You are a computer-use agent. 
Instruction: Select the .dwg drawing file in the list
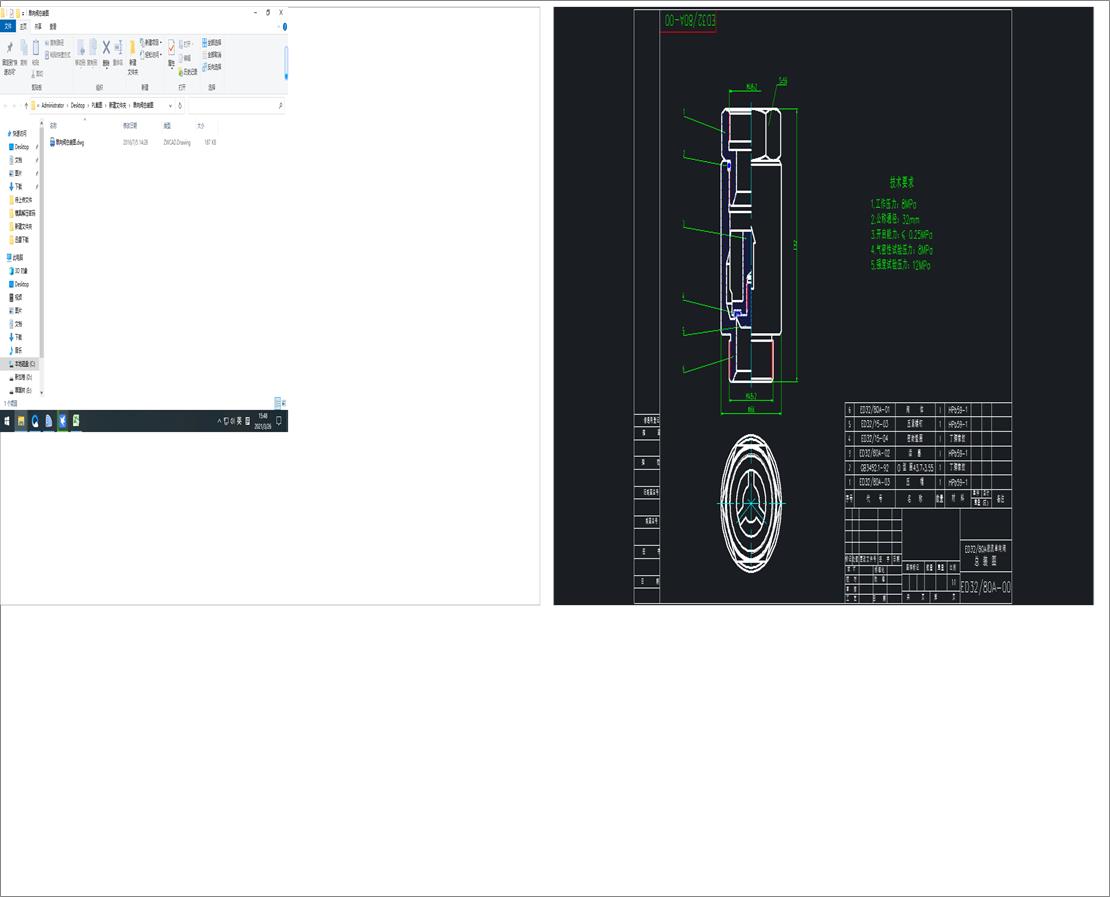click(69, 142)
